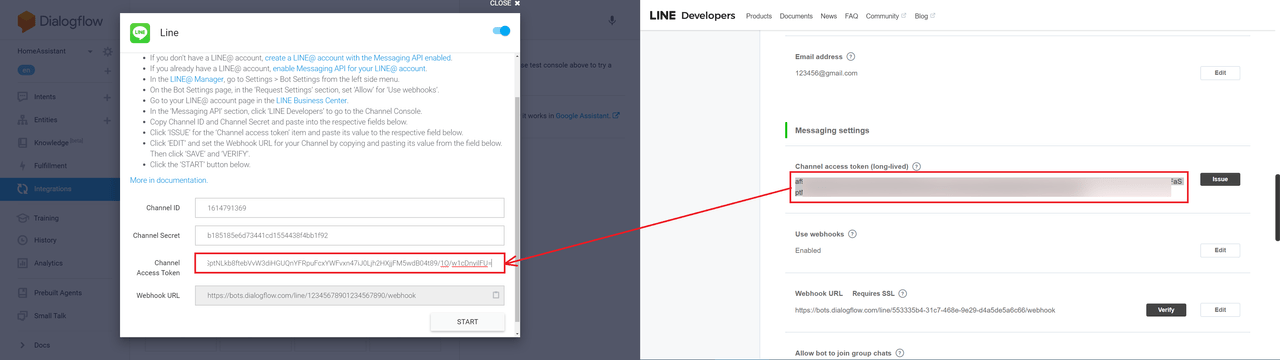The width and height of the screenshot is (1280, 360).
Task: Click help icon for Allow bot to join group chats
Action: pyautogui.click(x=900, y=353)
